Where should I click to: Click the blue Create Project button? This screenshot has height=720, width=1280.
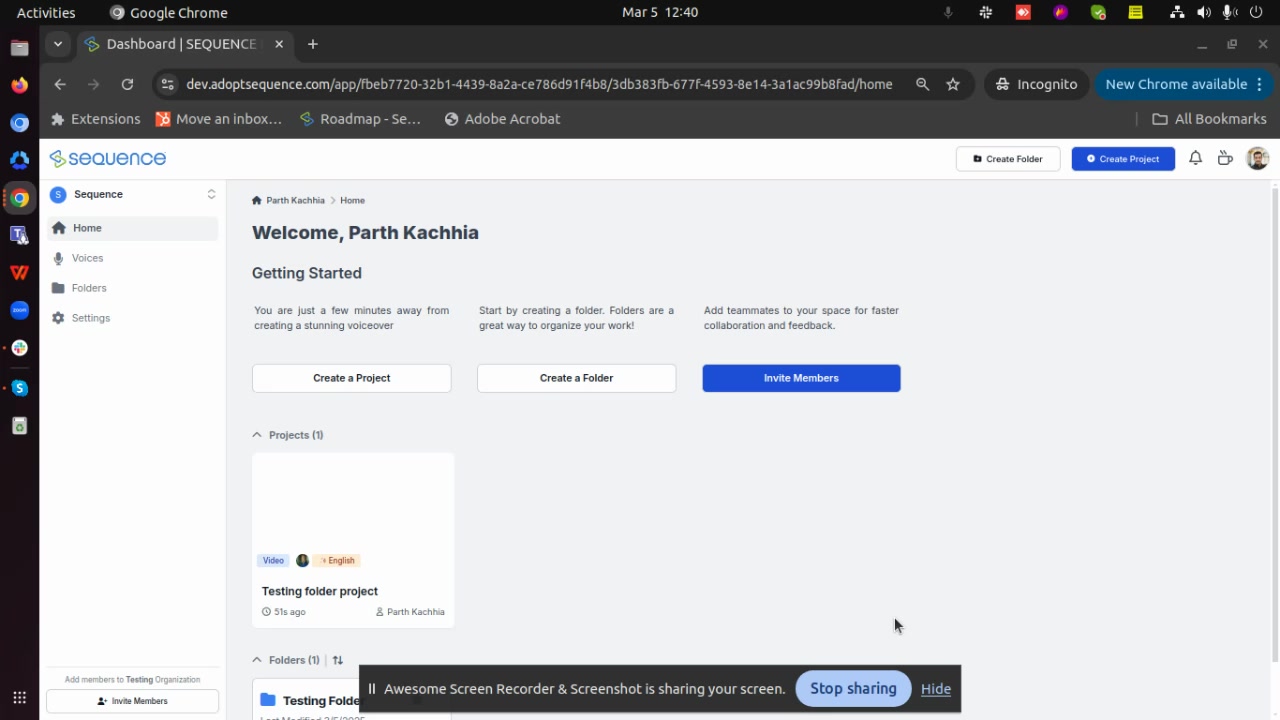(x=1123, y=158)
